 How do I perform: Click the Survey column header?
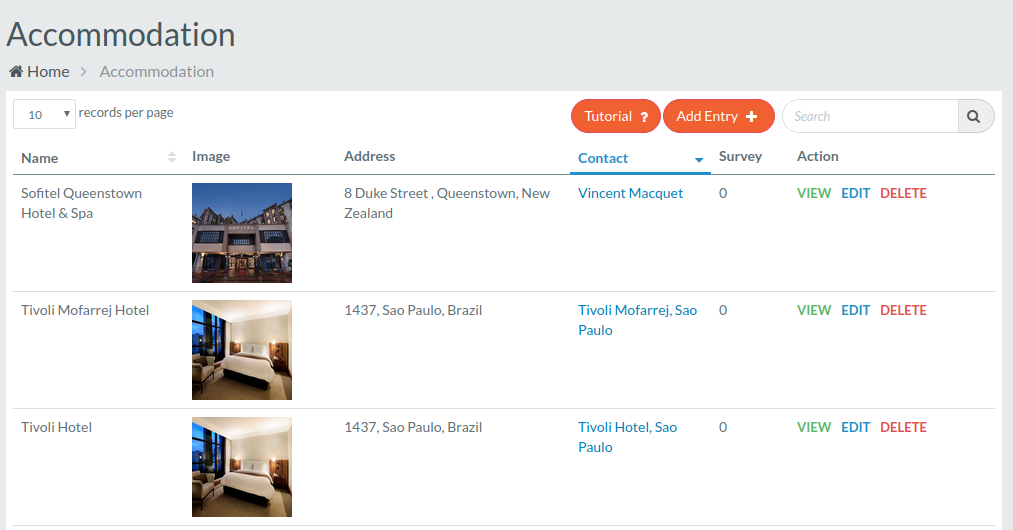[x=740, y=156]
